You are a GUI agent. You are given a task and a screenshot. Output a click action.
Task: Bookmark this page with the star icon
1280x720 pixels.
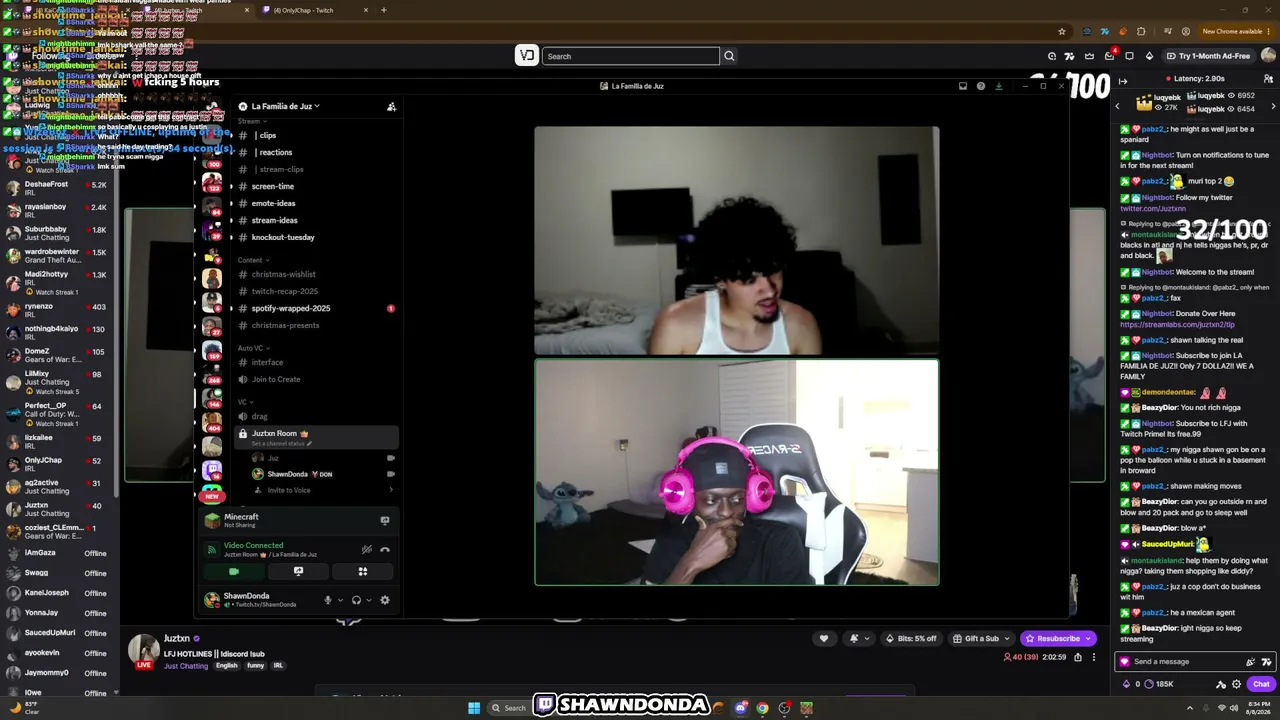[x=1062, y=31]
